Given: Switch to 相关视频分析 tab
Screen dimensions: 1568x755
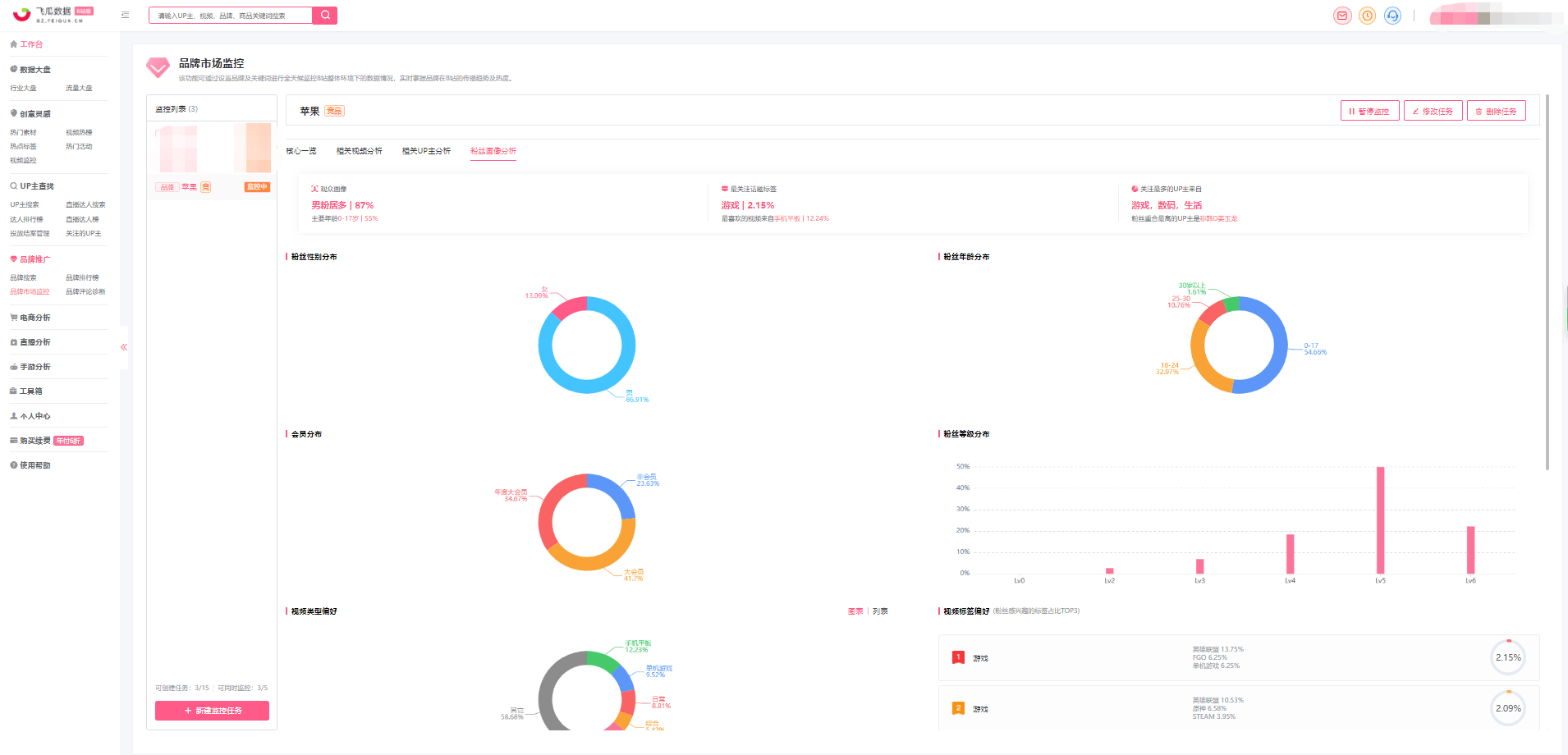Looking at the screenshot, I should 360,151.
